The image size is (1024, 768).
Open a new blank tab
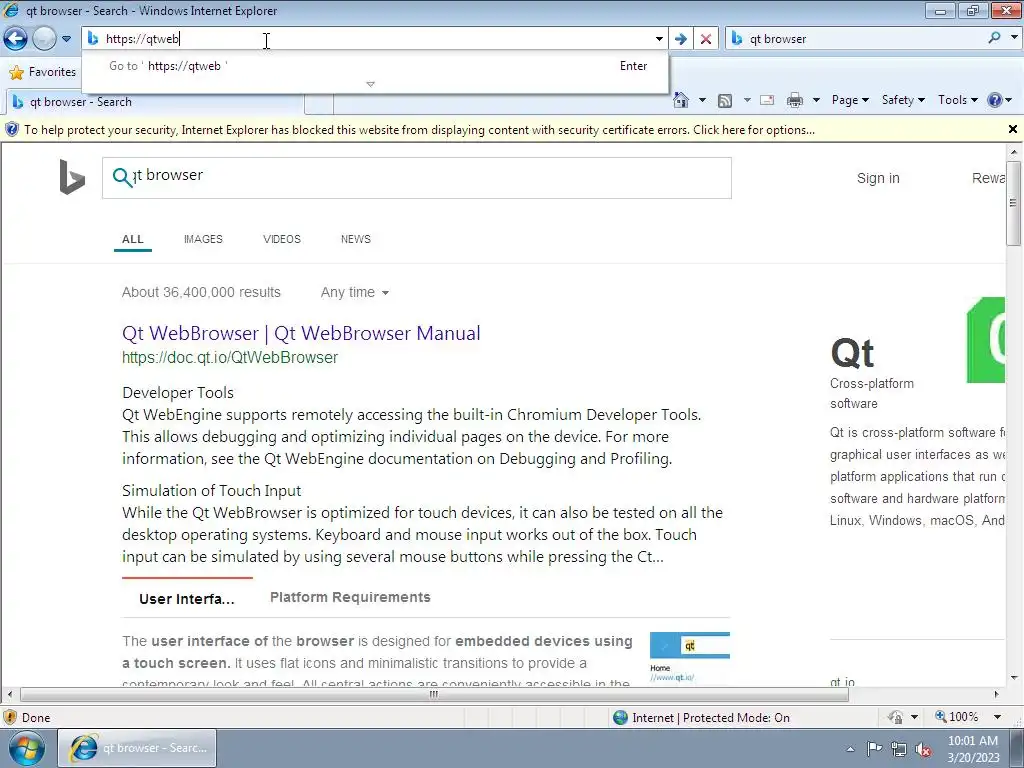[x=319, y=103]
